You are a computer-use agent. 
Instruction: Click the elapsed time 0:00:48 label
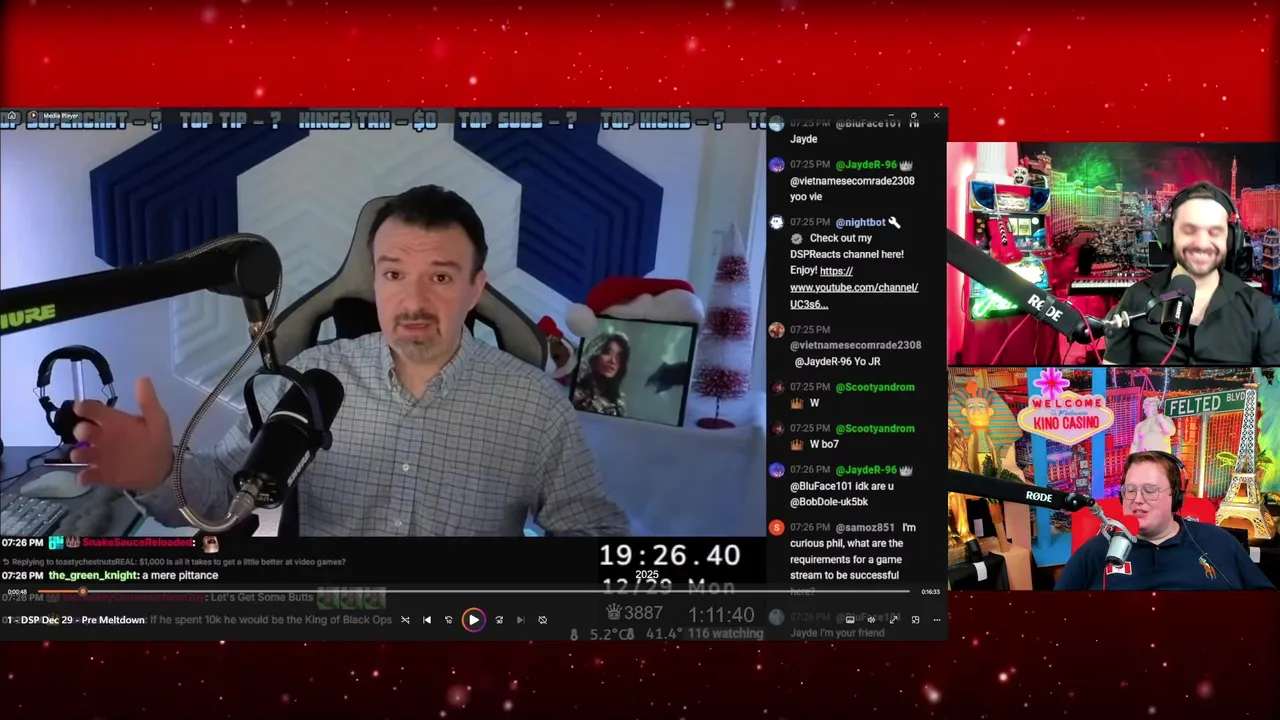point(17,592)
